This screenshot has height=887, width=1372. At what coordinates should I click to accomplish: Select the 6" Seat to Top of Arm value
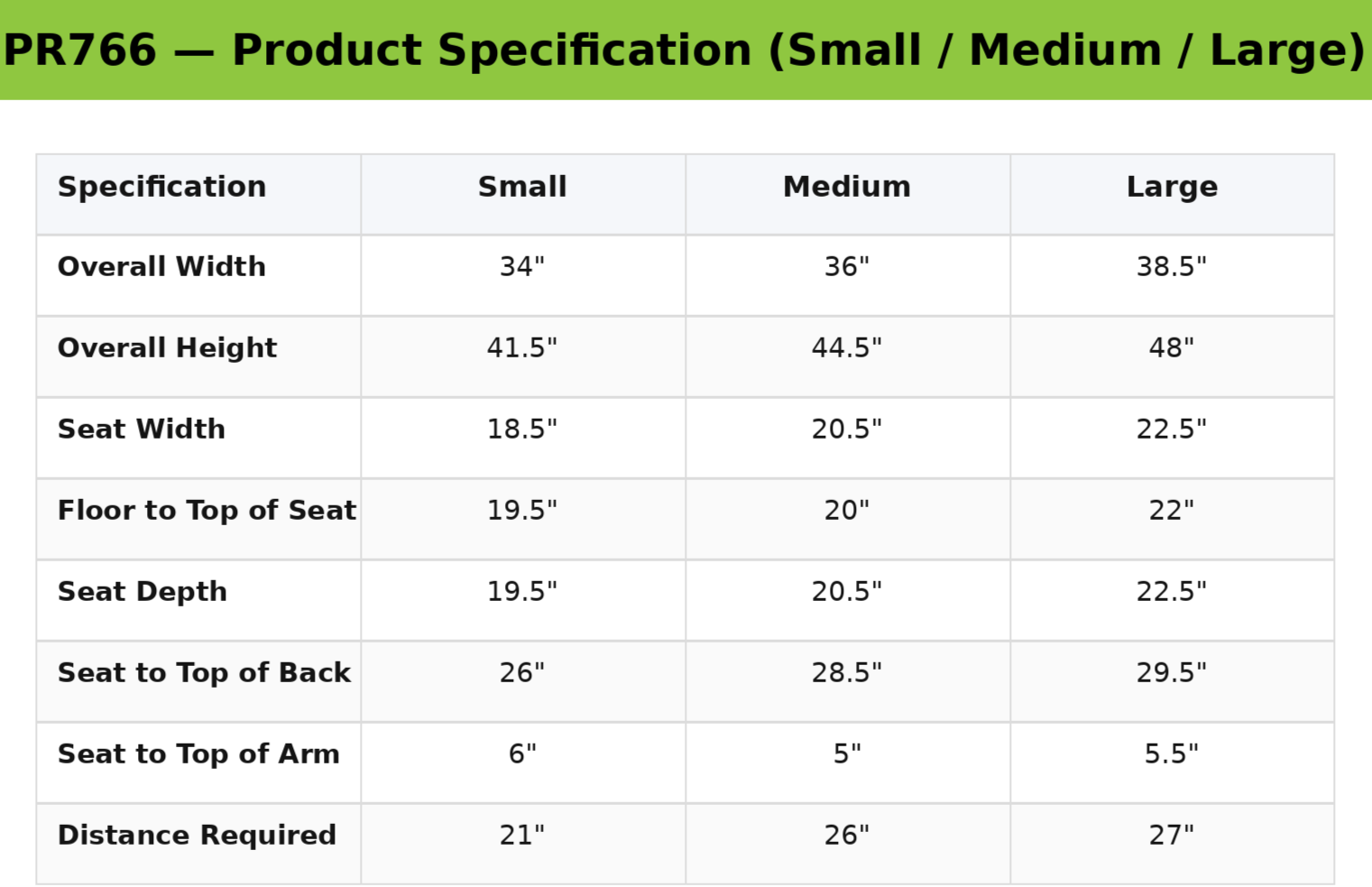coord(522,754)
